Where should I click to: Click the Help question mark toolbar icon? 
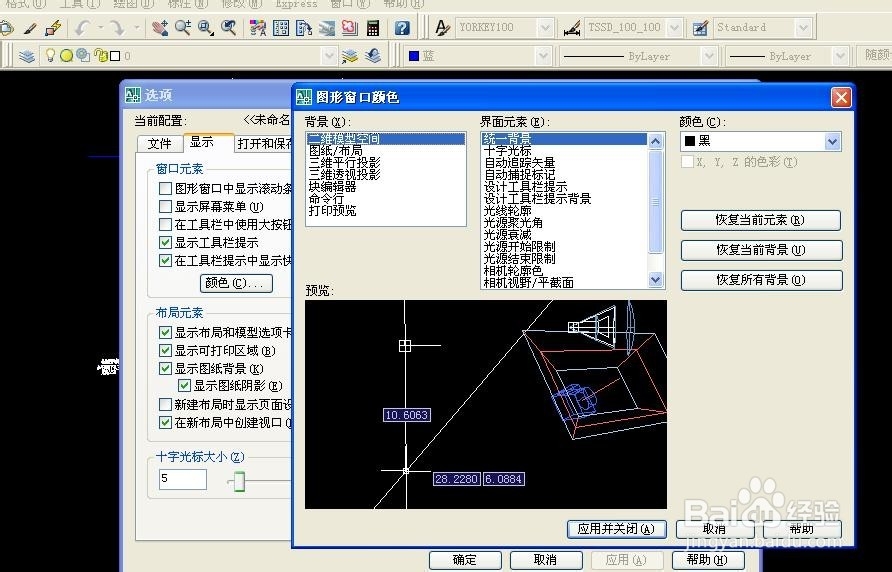402,27
